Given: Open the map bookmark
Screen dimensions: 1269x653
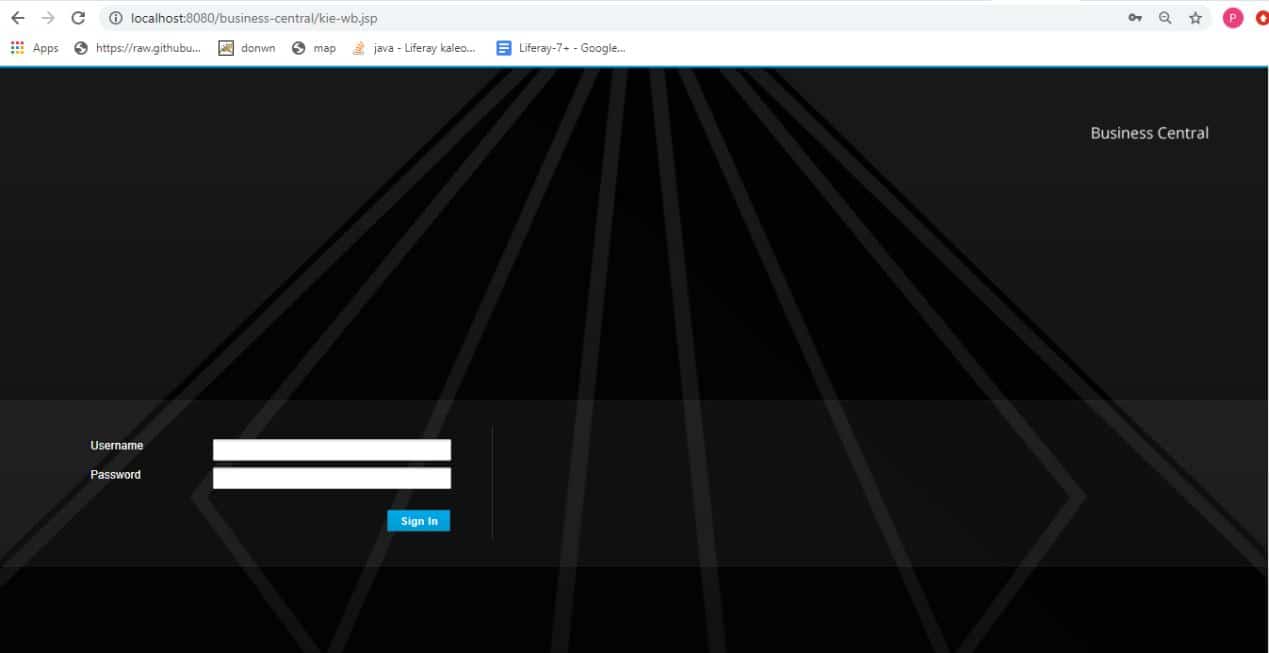Looking at the screenshot, I should click(x=314, y=48).
